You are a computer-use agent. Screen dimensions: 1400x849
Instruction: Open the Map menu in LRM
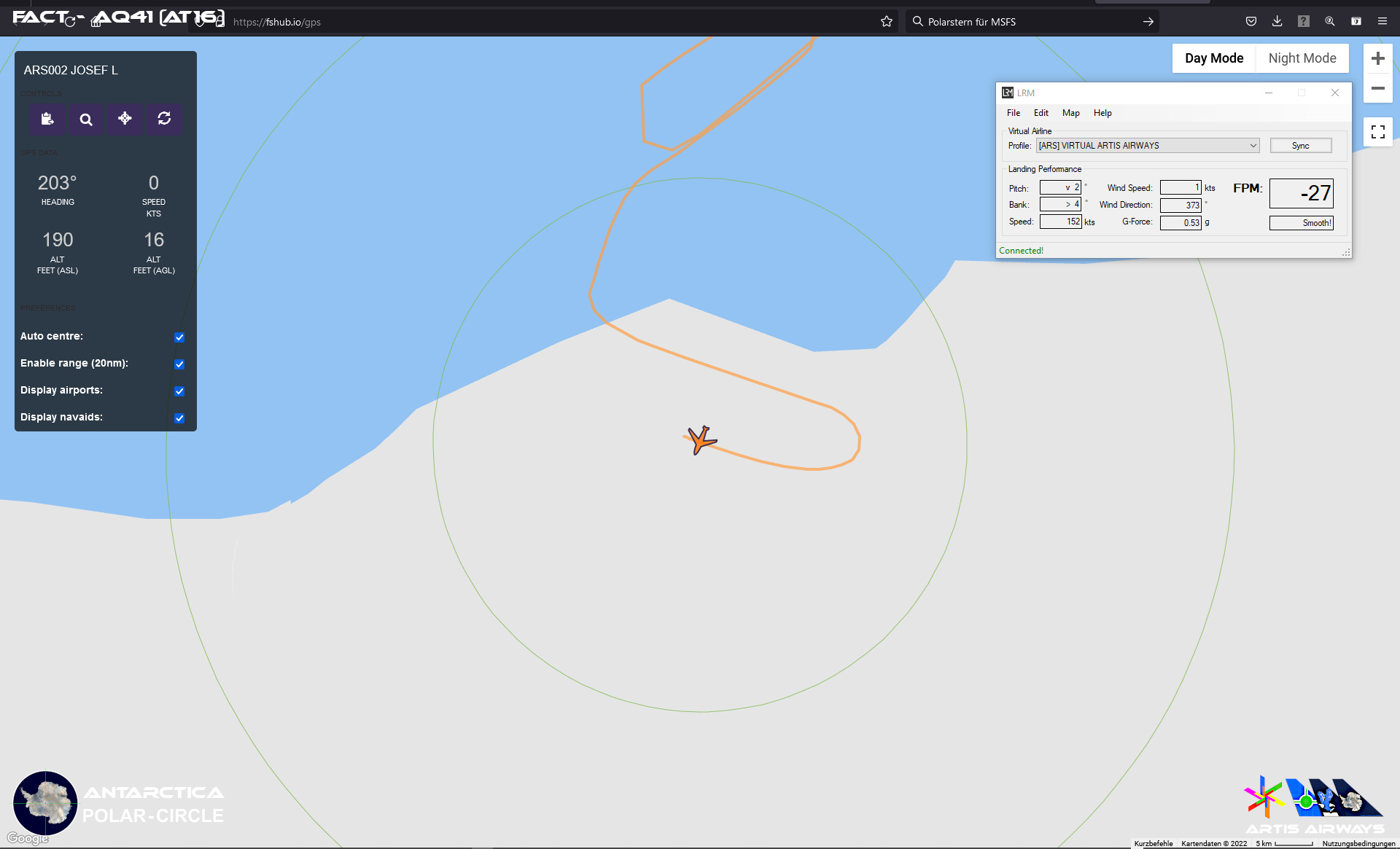(x=1071, y=113)
